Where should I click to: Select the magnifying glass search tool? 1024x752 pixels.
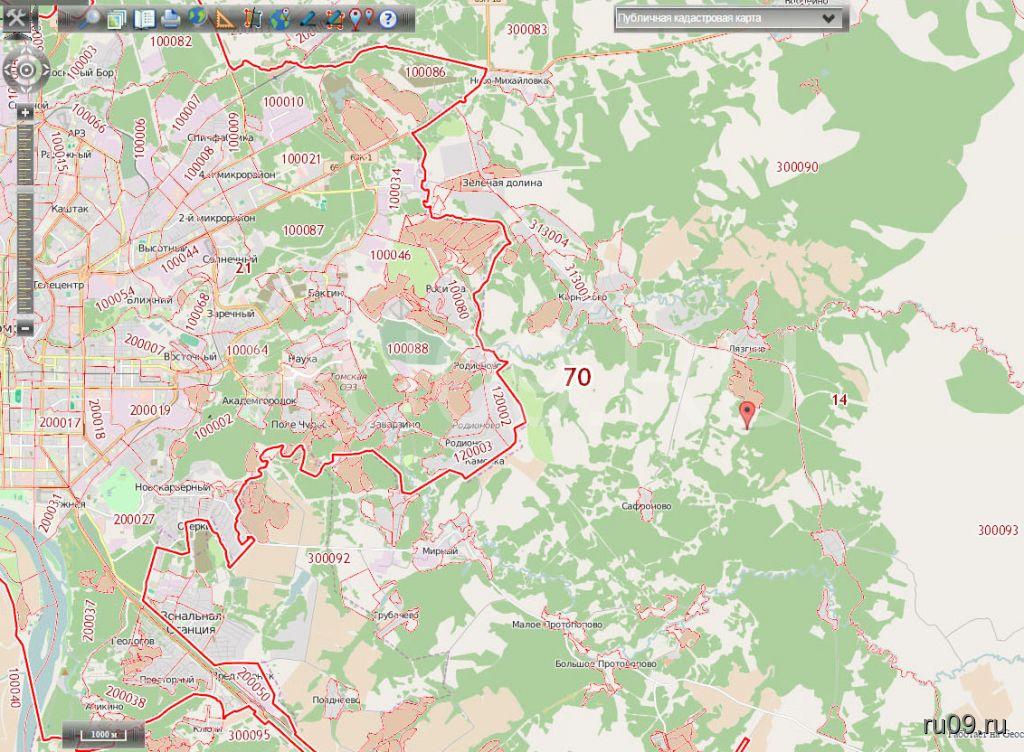[x=90, y=19]
